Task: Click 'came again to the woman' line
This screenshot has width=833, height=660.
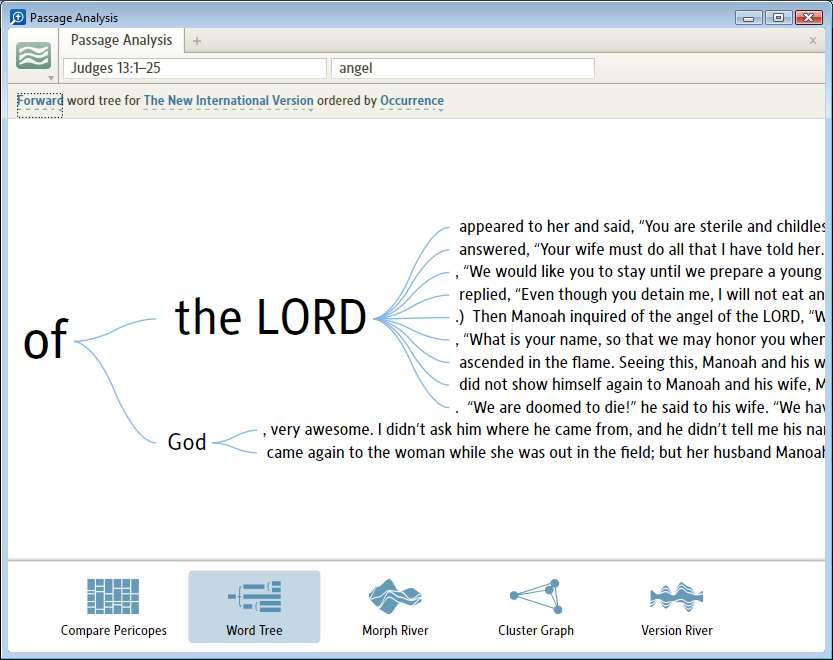Action: coord(546,453)
